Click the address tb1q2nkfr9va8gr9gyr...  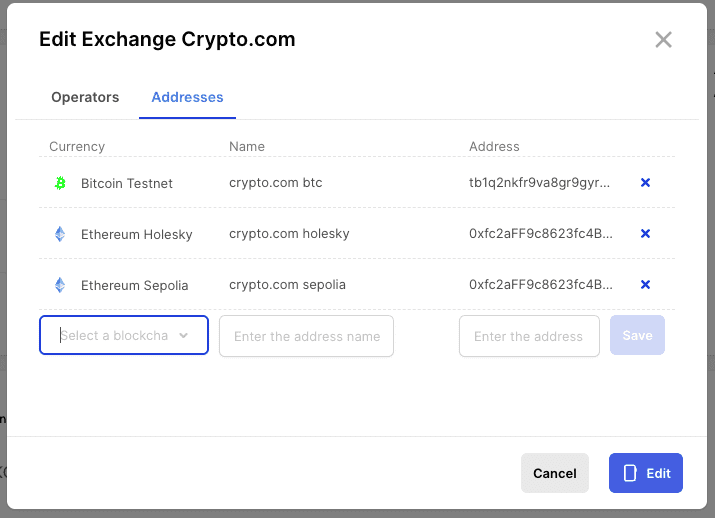(539, 183)
